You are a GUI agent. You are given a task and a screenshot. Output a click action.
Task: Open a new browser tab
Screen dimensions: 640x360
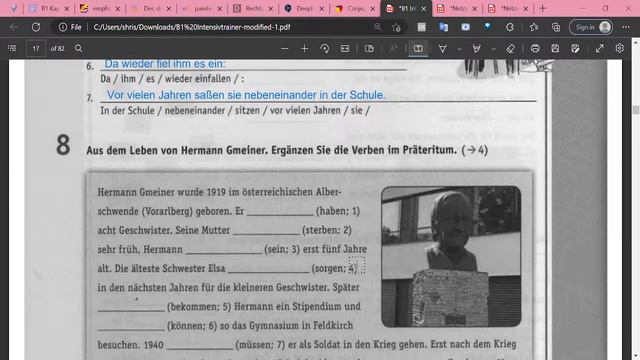click(x=542, y=8)
